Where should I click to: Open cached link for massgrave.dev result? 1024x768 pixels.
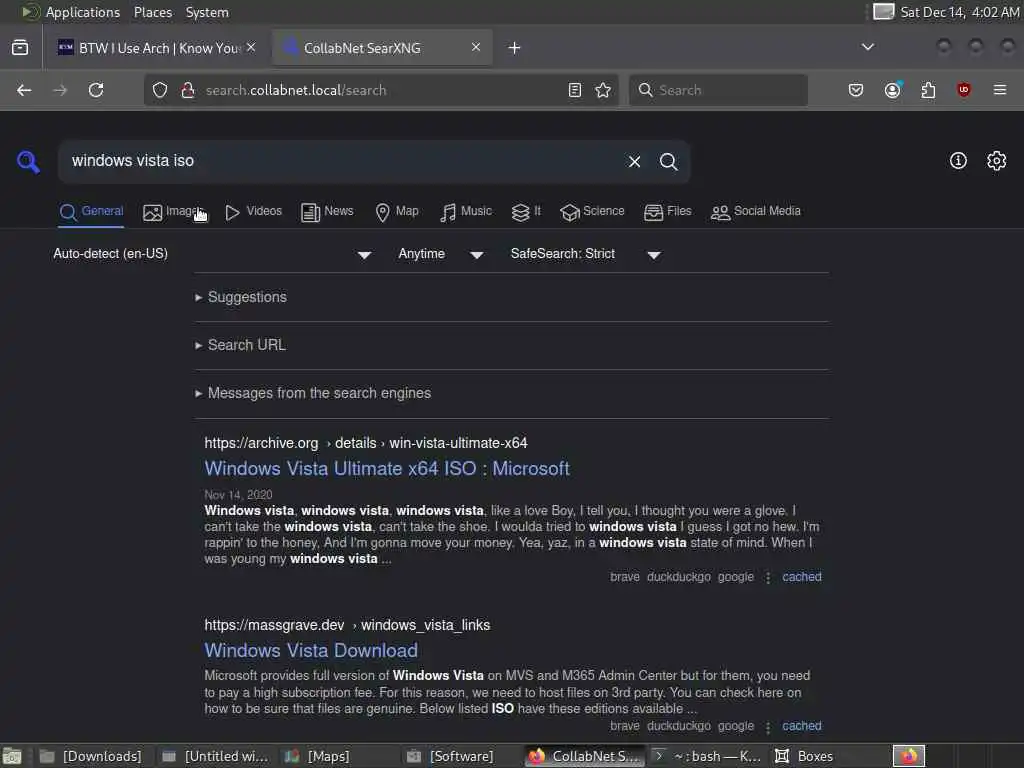[x=801, y=726]
